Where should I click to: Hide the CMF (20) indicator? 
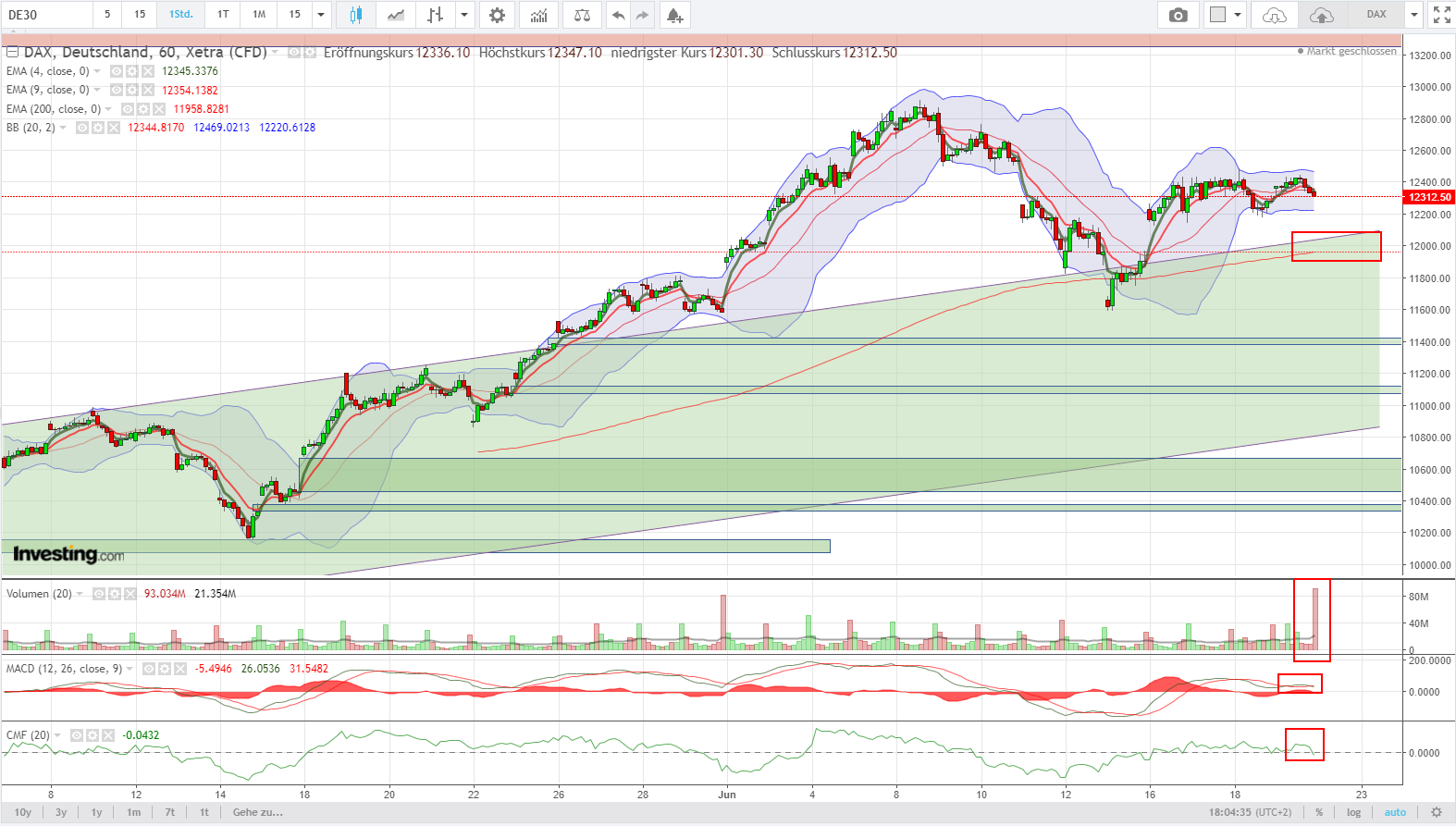pos(77,735)
